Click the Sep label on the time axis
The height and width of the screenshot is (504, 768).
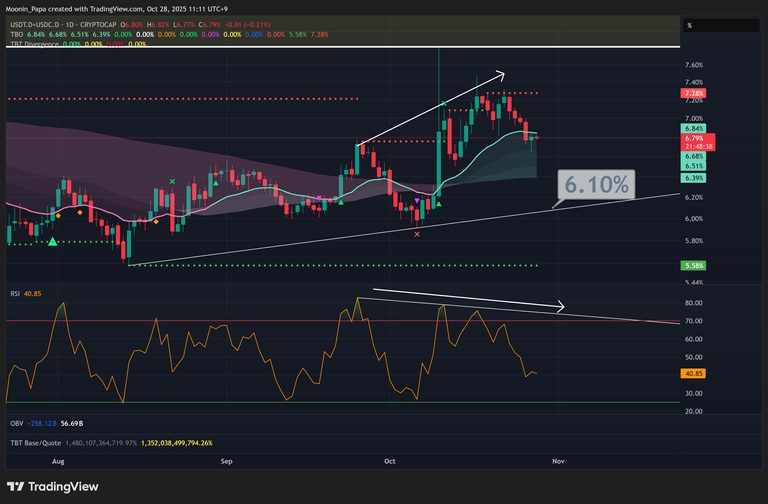pyautogui.click(x=227, y=461)
